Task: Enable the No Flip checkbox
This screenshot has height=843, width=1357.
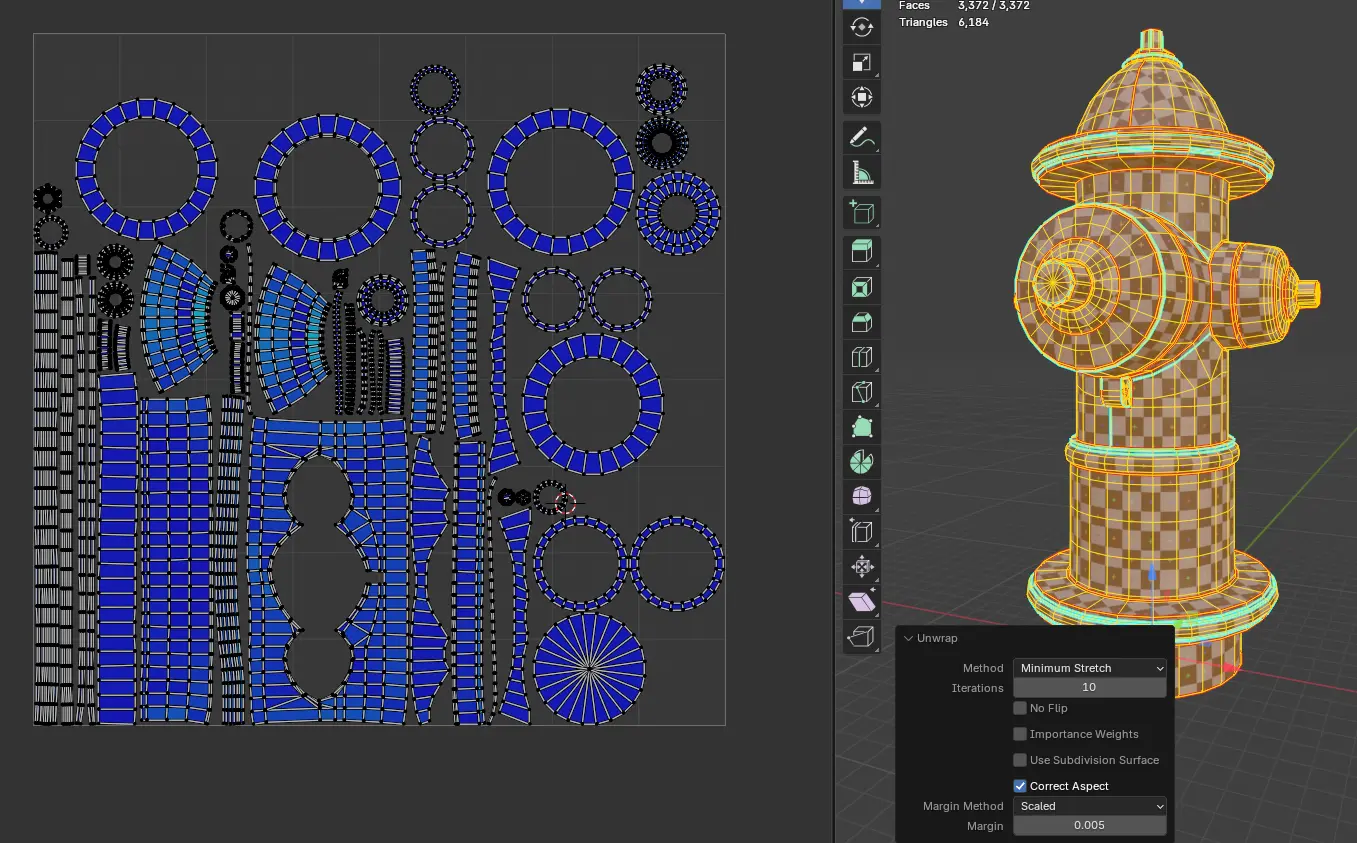Action: 1020,708
